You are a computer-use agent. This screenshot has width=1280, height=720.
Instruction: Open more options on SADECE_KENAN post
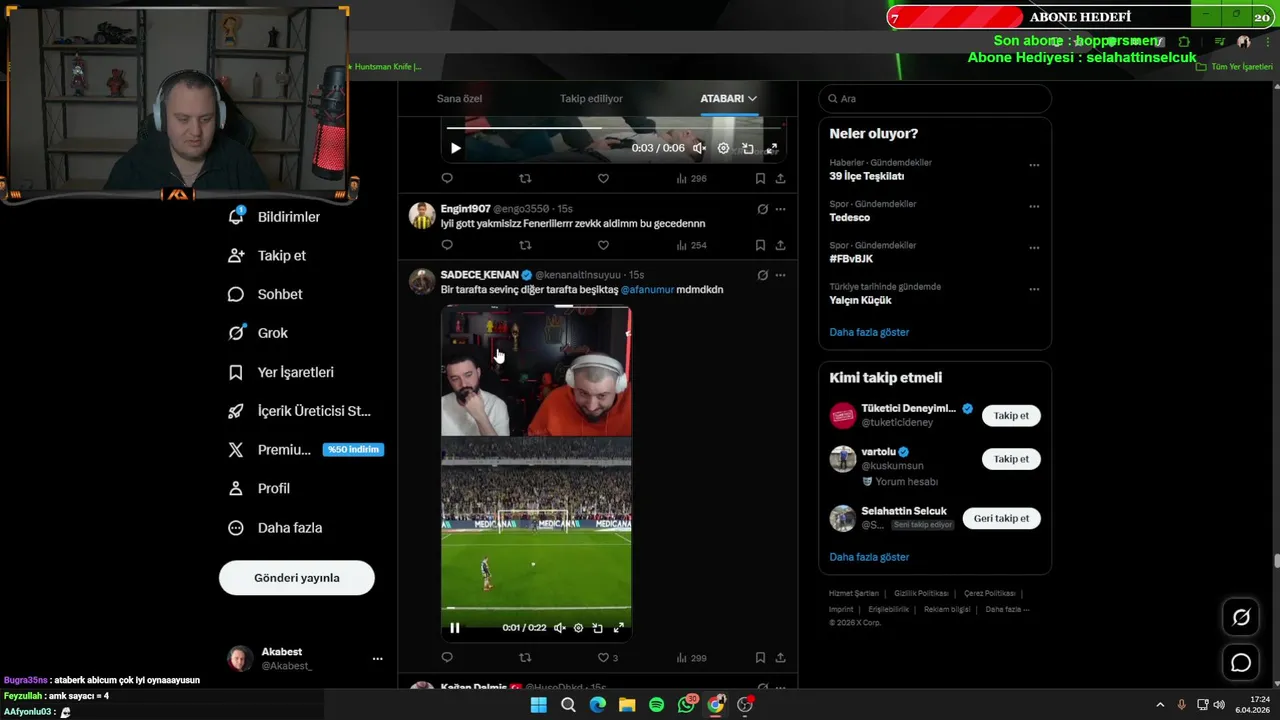(x=780, y=275)
